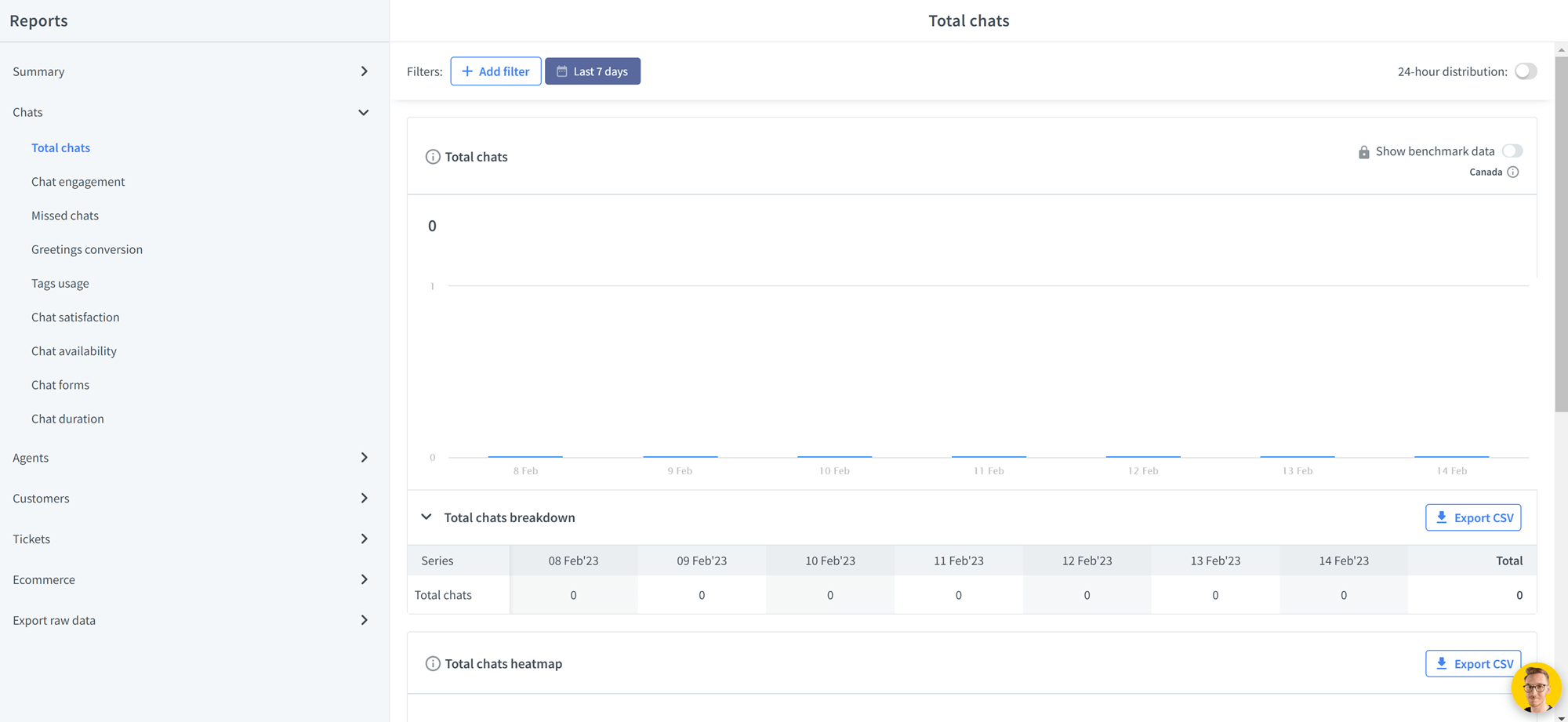The height and width of the screenshot is (722, 1568).
Task: Click the download icon on heatmap Export CSV
Action: (x=1442, y=663)
